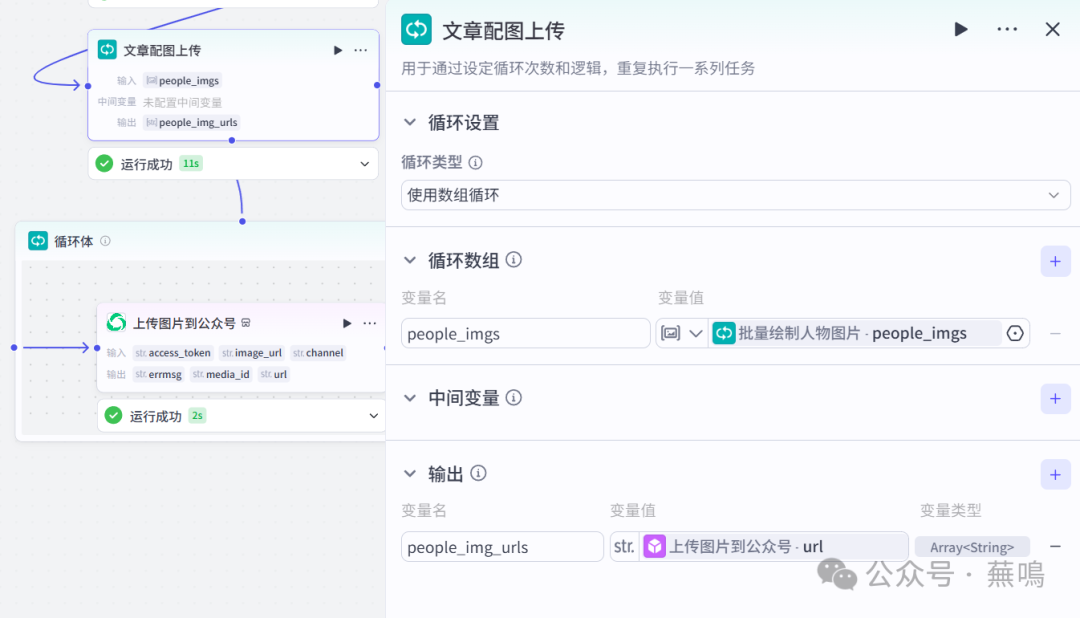
Task: Open variable type selector for people_imgs value
Action: (x=682, y=334)
